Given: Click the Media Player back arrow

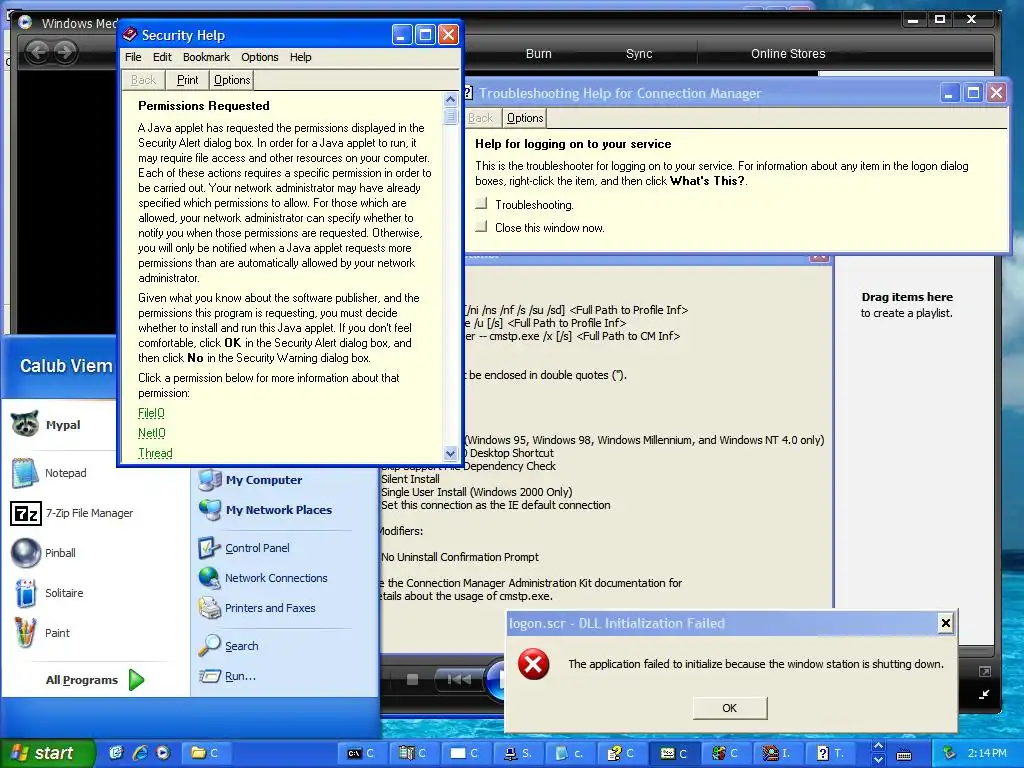Looking at the screenshot, I should 37,52.
